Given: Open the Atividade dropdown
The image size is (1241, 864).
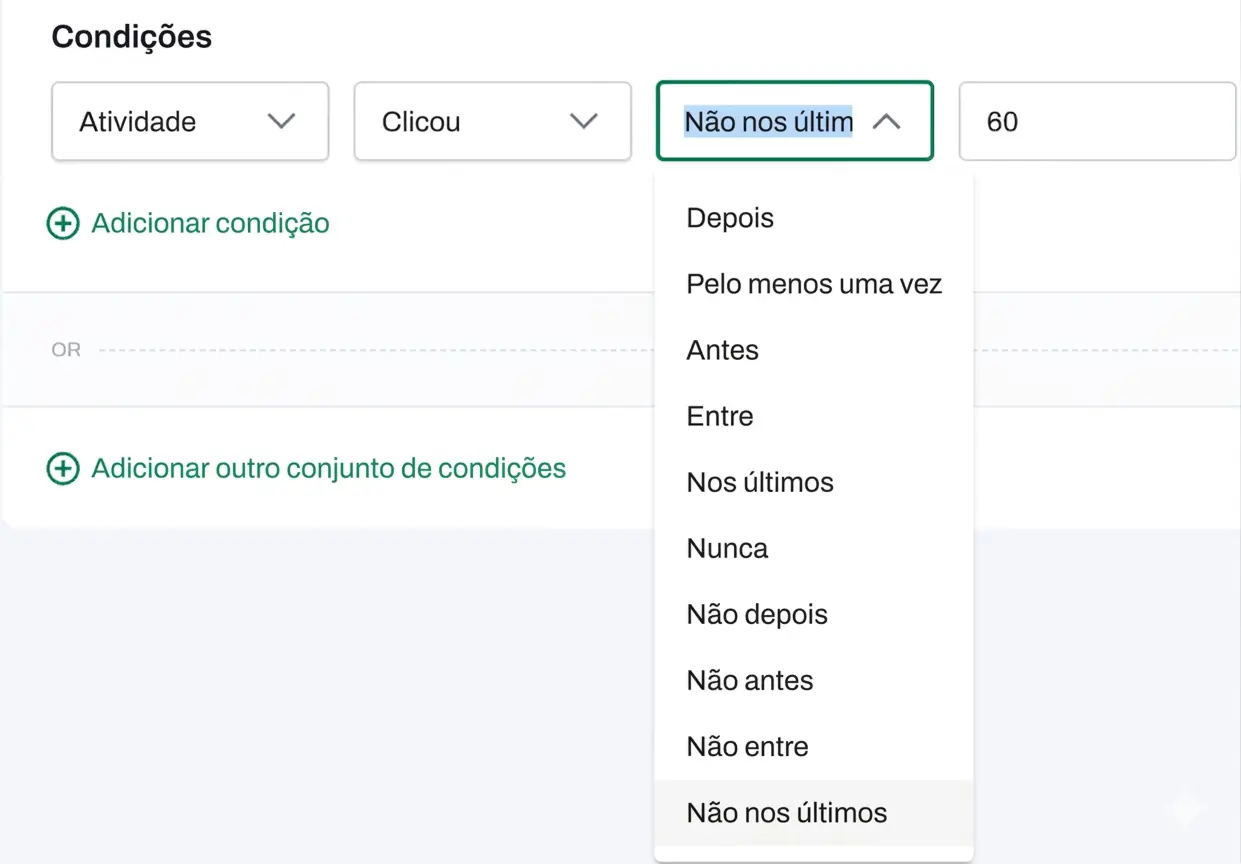Looking at the screenshot, I should coord(189,122).
